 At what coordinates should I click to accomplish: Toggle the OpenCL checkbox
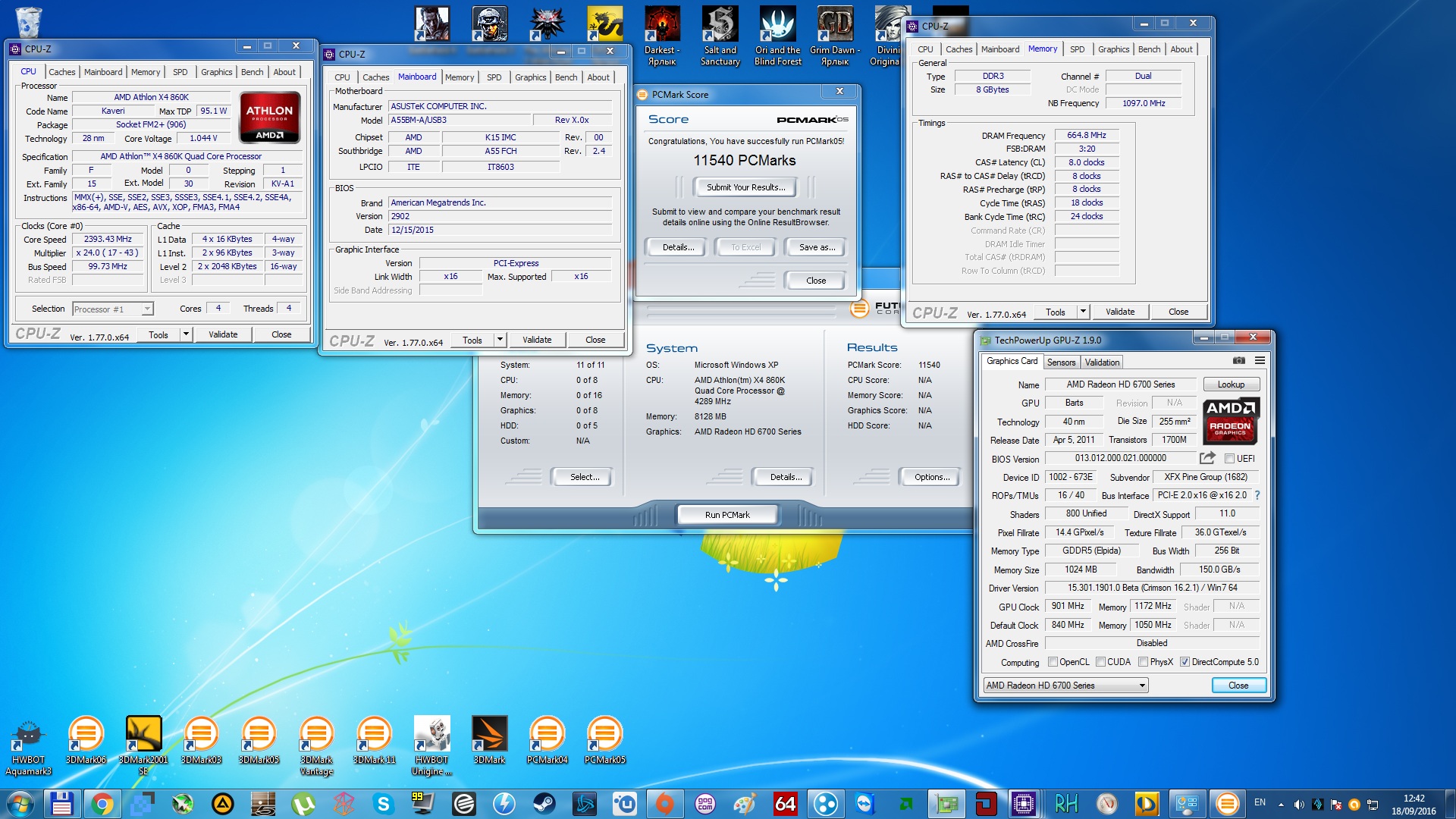[1053, 662]
